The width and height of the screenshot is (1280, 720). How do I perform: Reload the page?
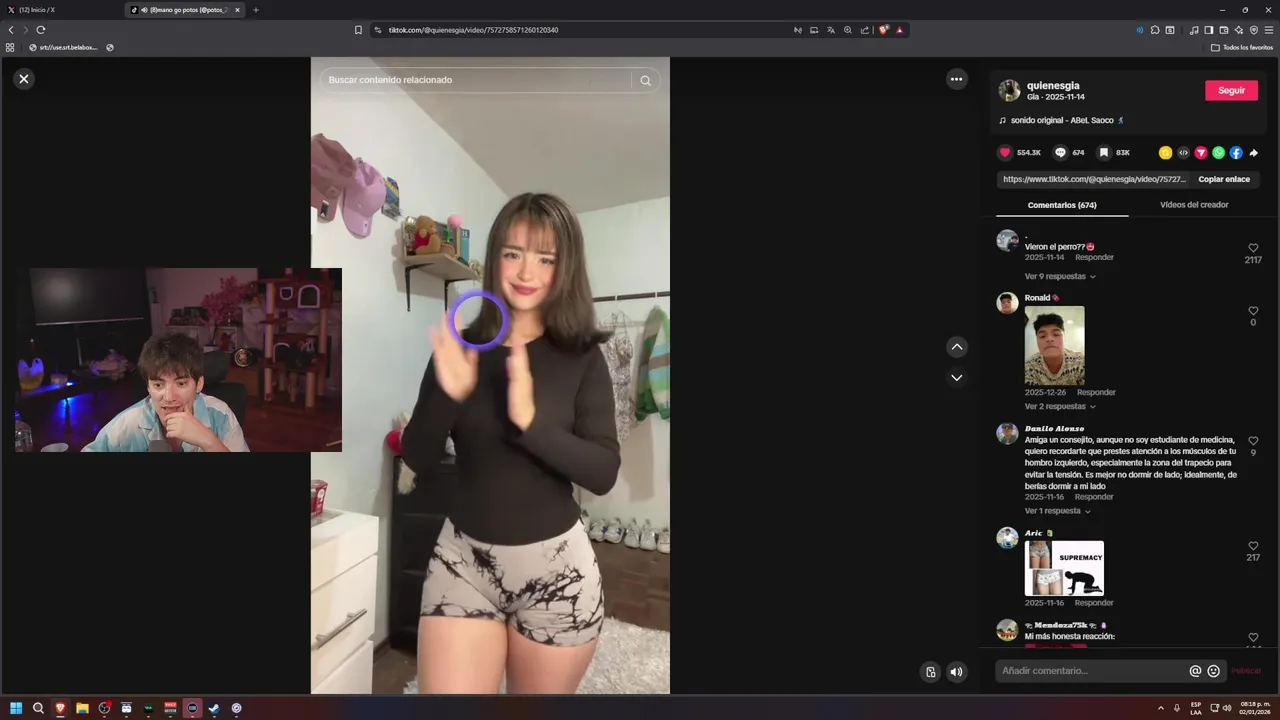pyautogui.click(x=40, y=30)
